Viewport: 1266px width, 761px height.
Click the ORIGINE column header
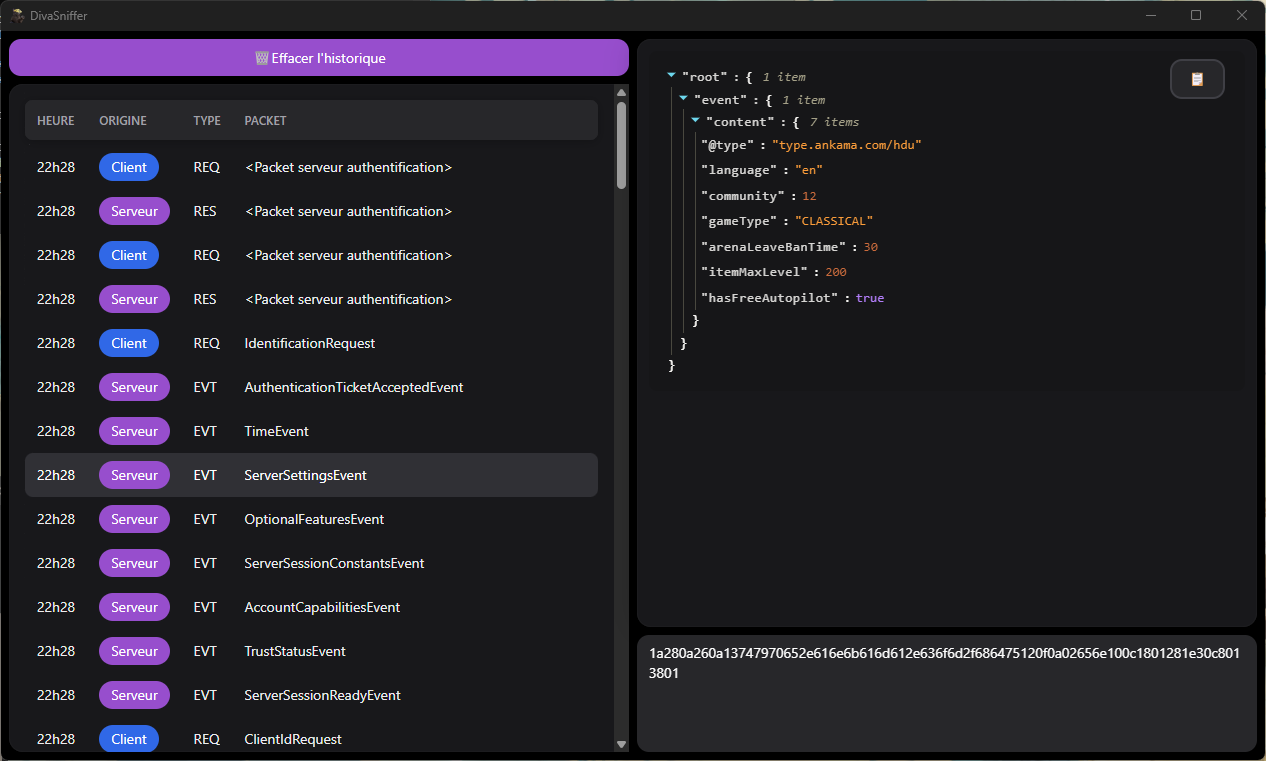click(123, 120)
